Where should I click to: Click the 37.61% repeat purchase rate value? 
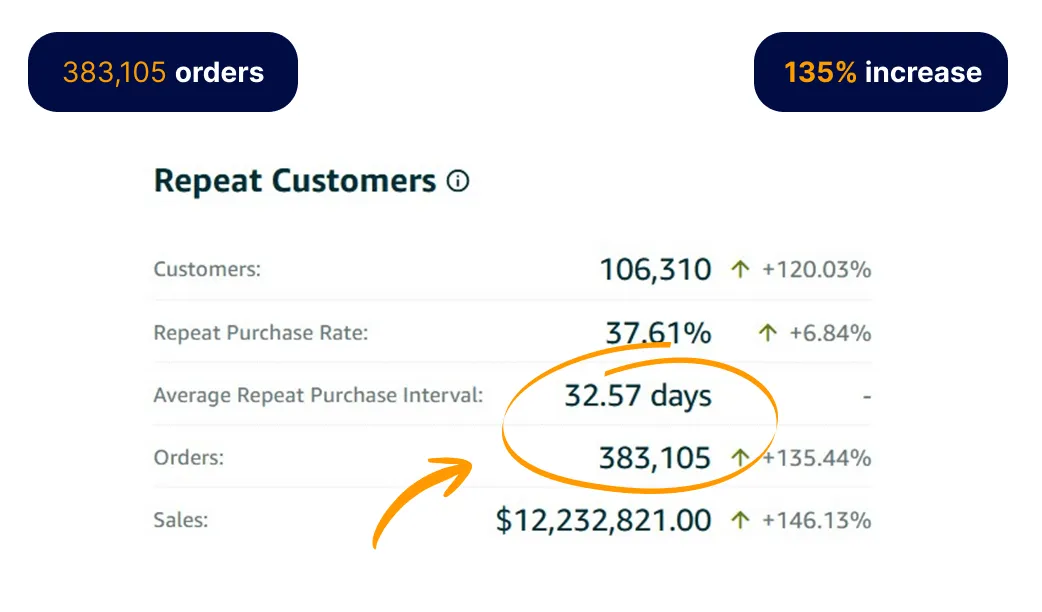tap(658, 332)
